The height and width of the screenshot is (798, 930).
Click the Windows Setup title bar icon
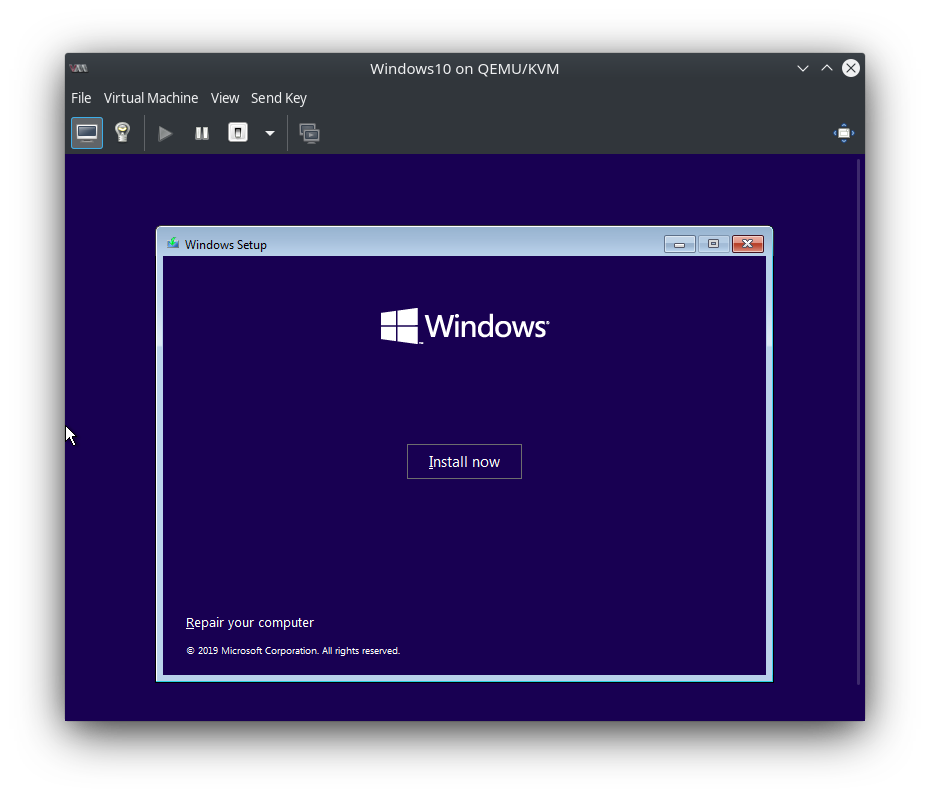pyautogui.click(x=173, y=243)
